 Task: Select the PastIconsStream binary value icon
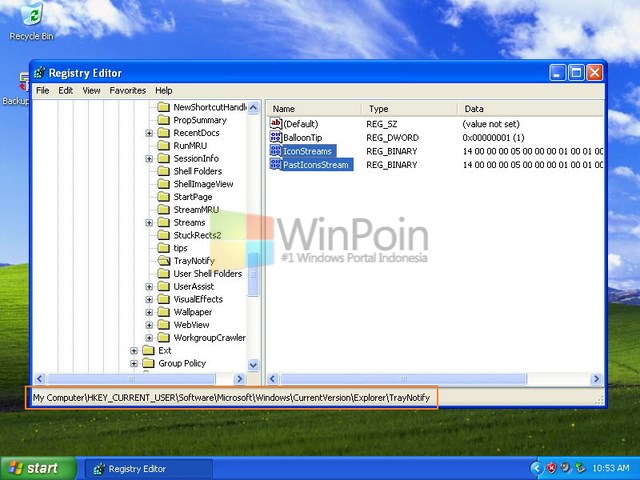click(x=276, y=165)
